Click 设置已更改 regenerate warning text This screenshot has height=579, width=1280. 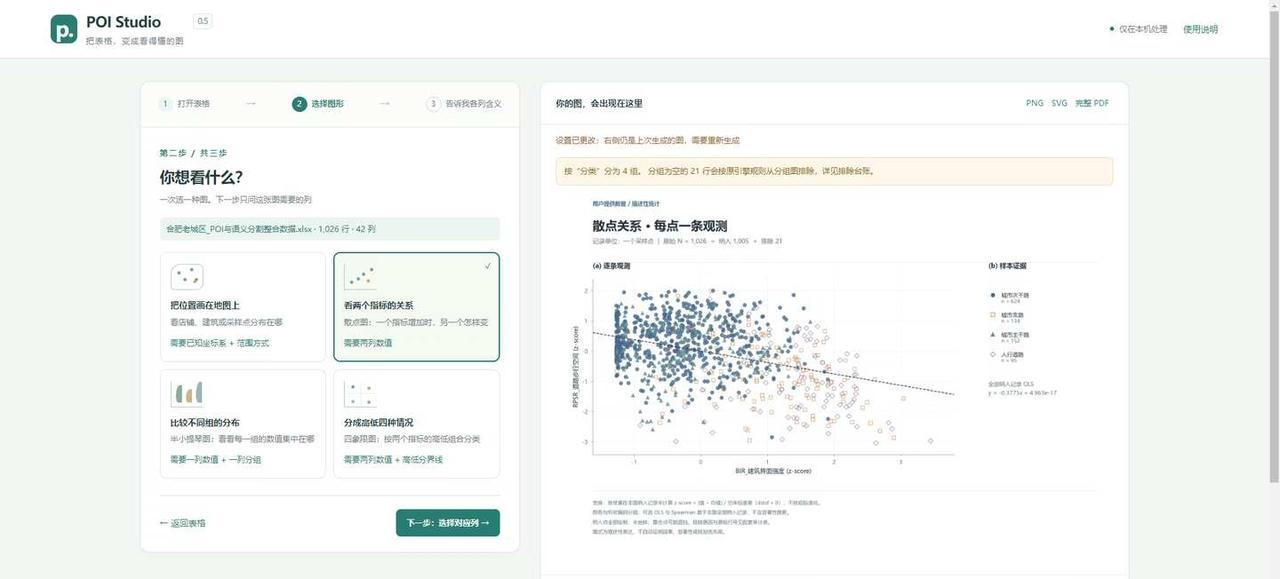648,140
